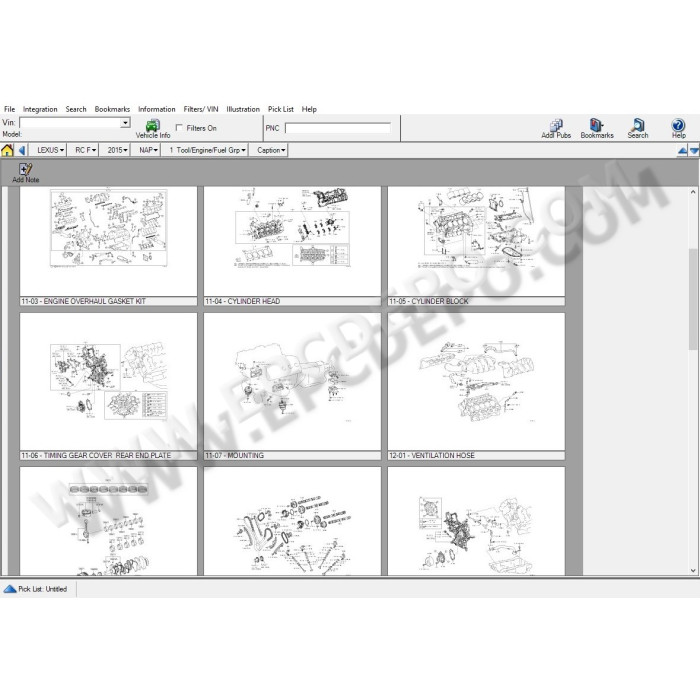Image resolution: width=700 pixels, height=700 pixels.
Task: Open the Vin dropdown
Action: (125, 122)
